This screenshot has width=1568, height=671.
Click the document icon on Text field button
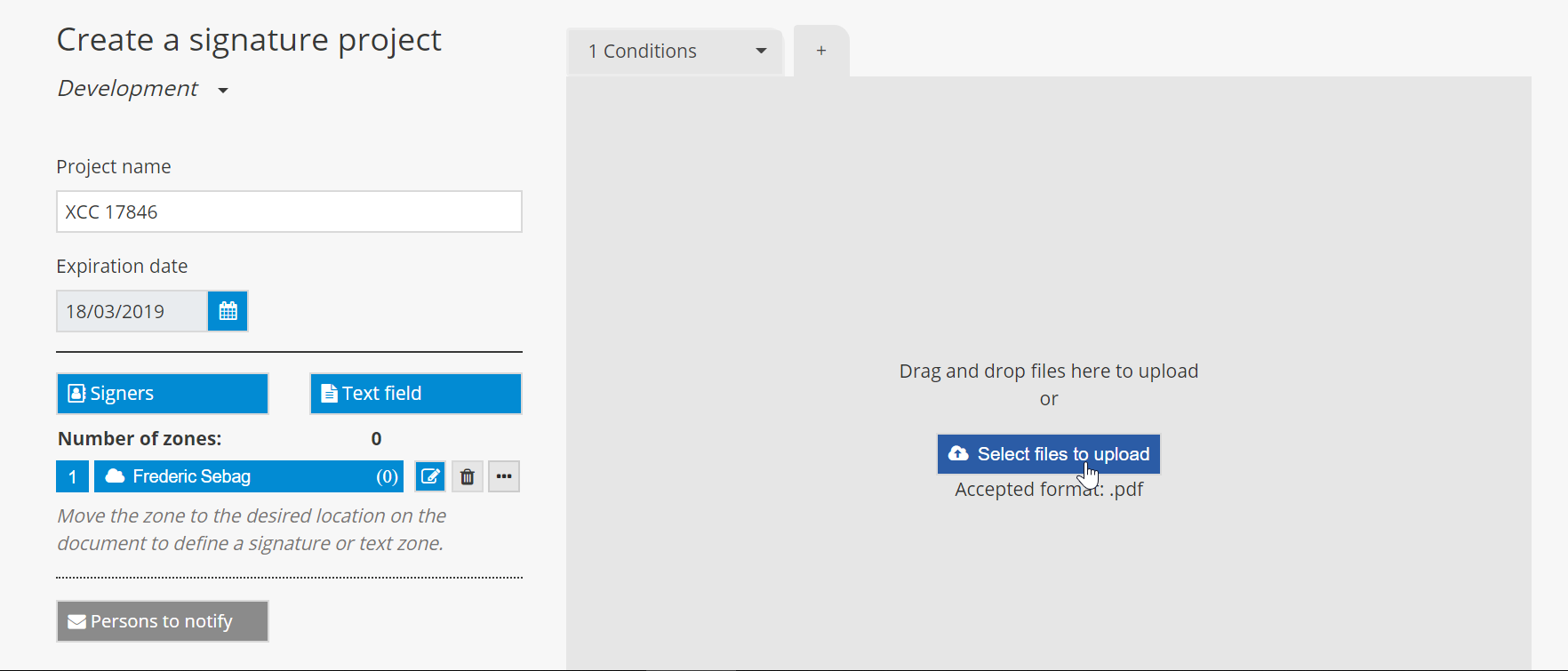329,394
